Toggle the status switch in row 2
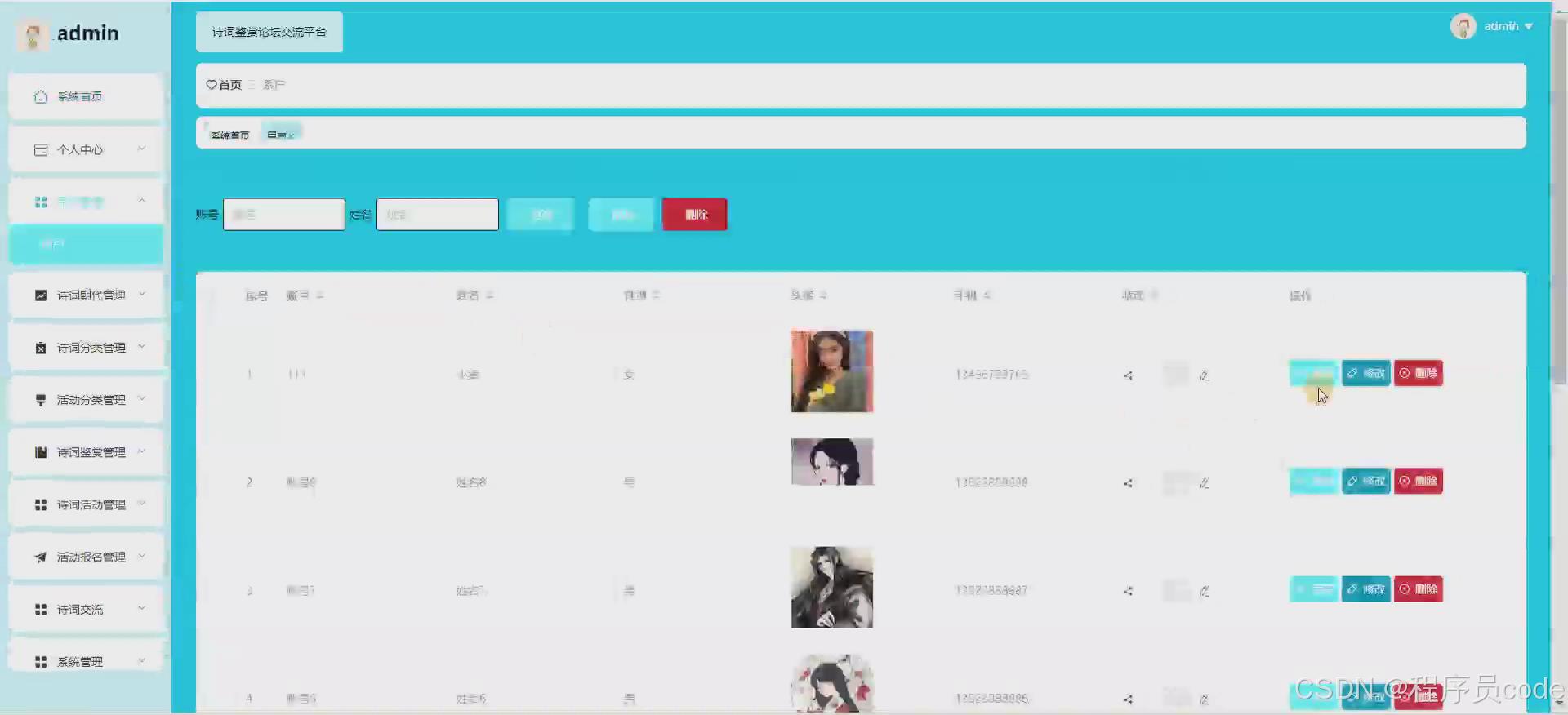This screenshot has height=715, width=1568. (x=1176, y=482)
